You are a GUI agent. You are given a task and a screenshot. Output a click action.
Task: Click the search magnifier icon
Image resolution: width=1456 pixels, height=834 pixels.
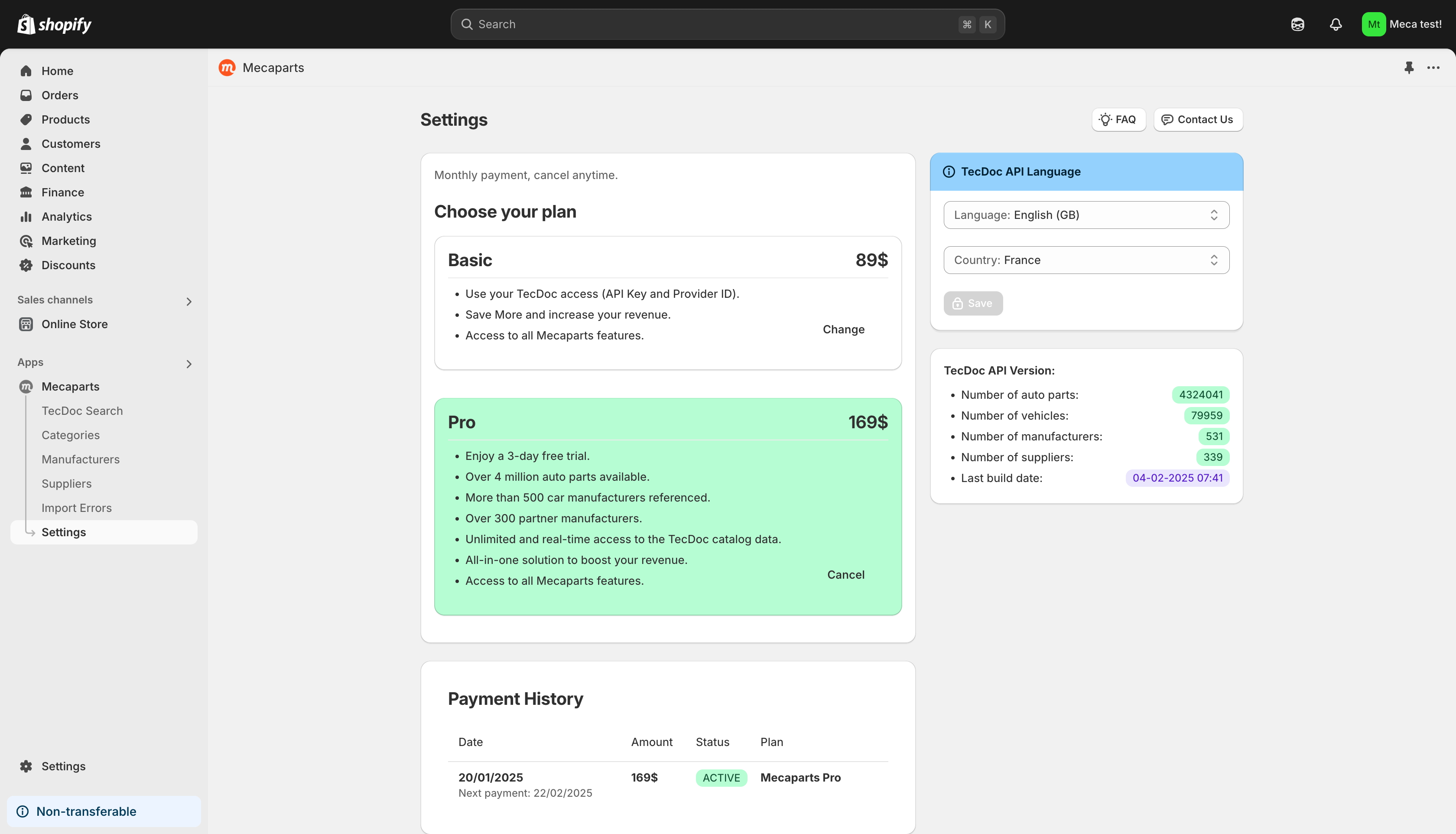tap(467, 24)
